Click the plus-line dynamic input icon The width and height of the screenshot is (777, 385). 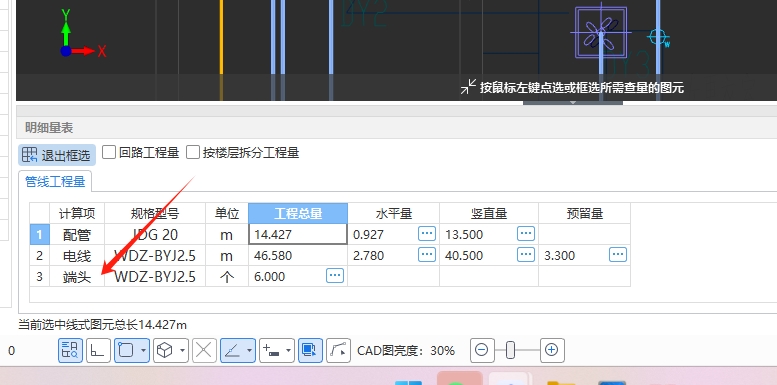[271, 350]
